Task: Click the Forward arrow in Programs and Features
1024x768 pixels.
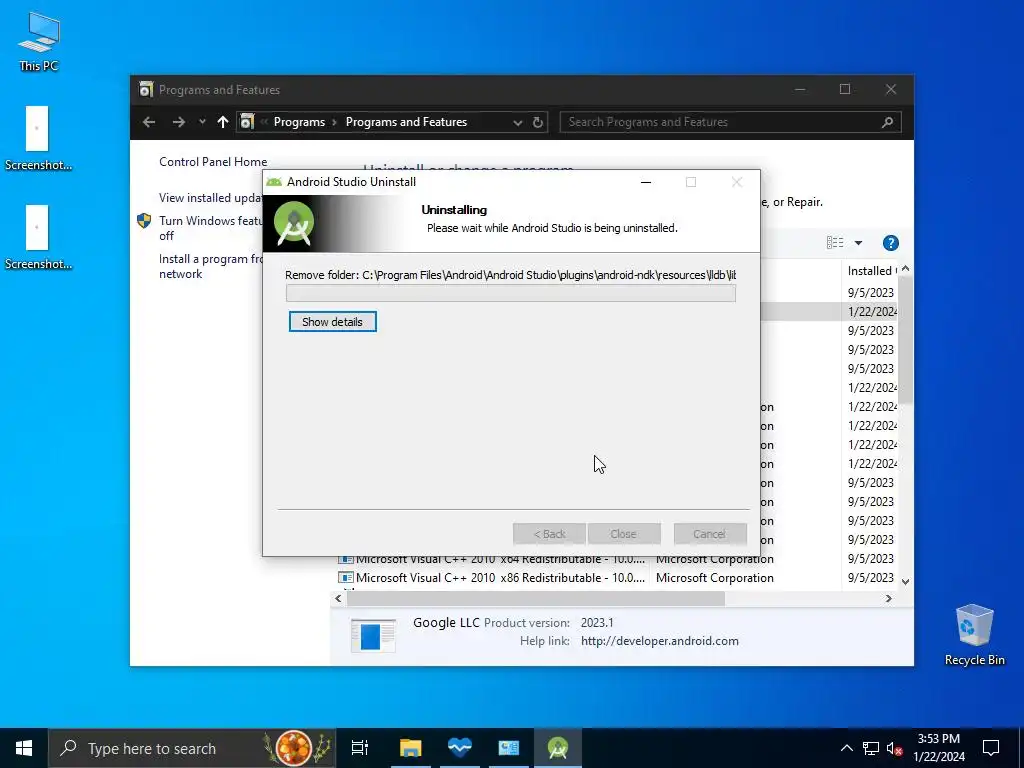Action: click(x=178, y=122)
